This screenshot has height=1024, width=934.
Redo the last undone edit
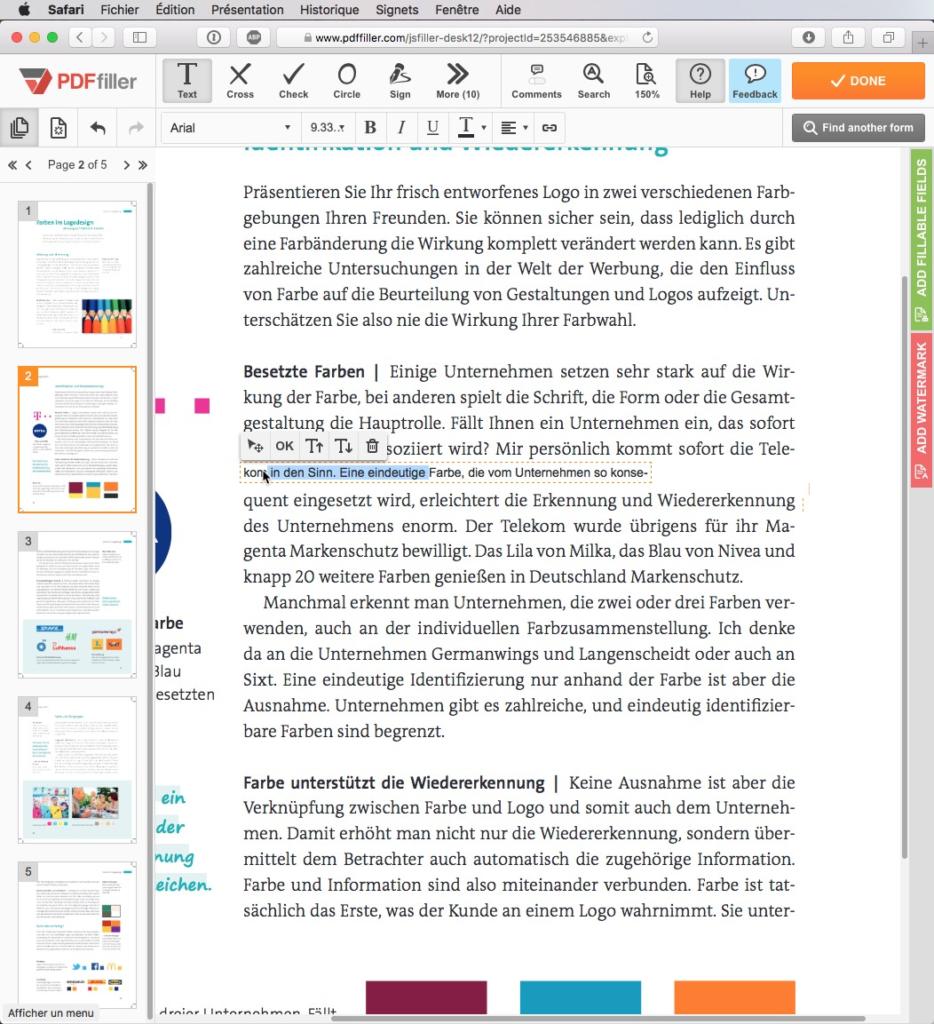[136, 127]
